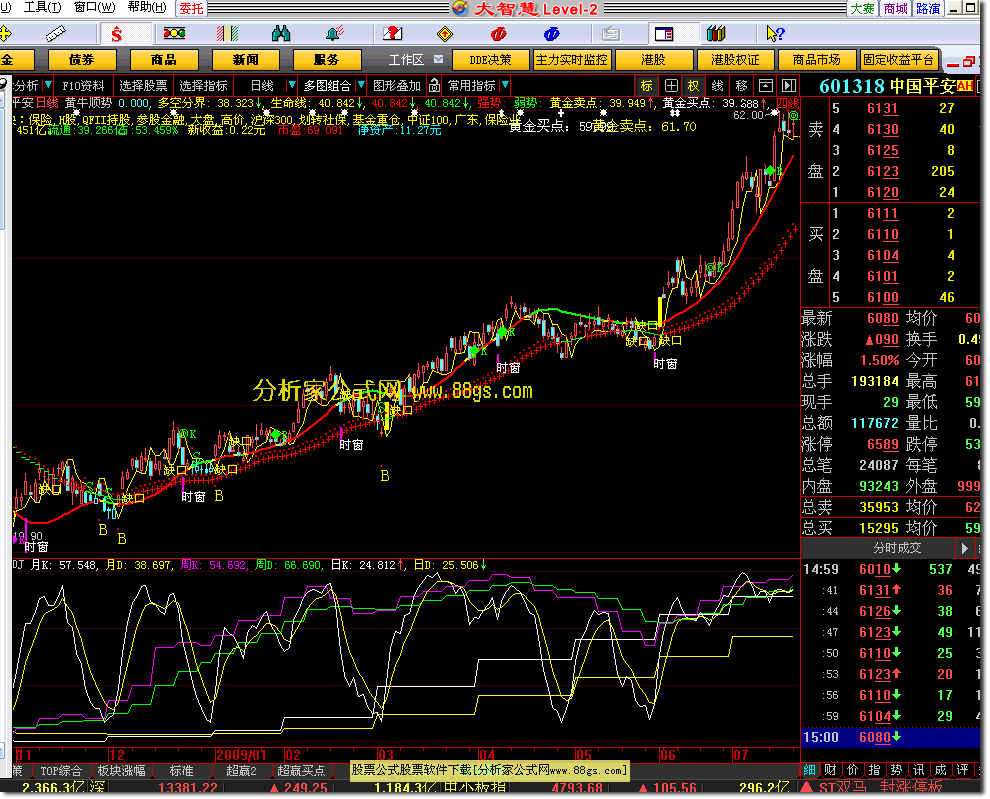Select the 细 detail tab
This screenshot has height=799, width=990.
click(x=809, y=769)
